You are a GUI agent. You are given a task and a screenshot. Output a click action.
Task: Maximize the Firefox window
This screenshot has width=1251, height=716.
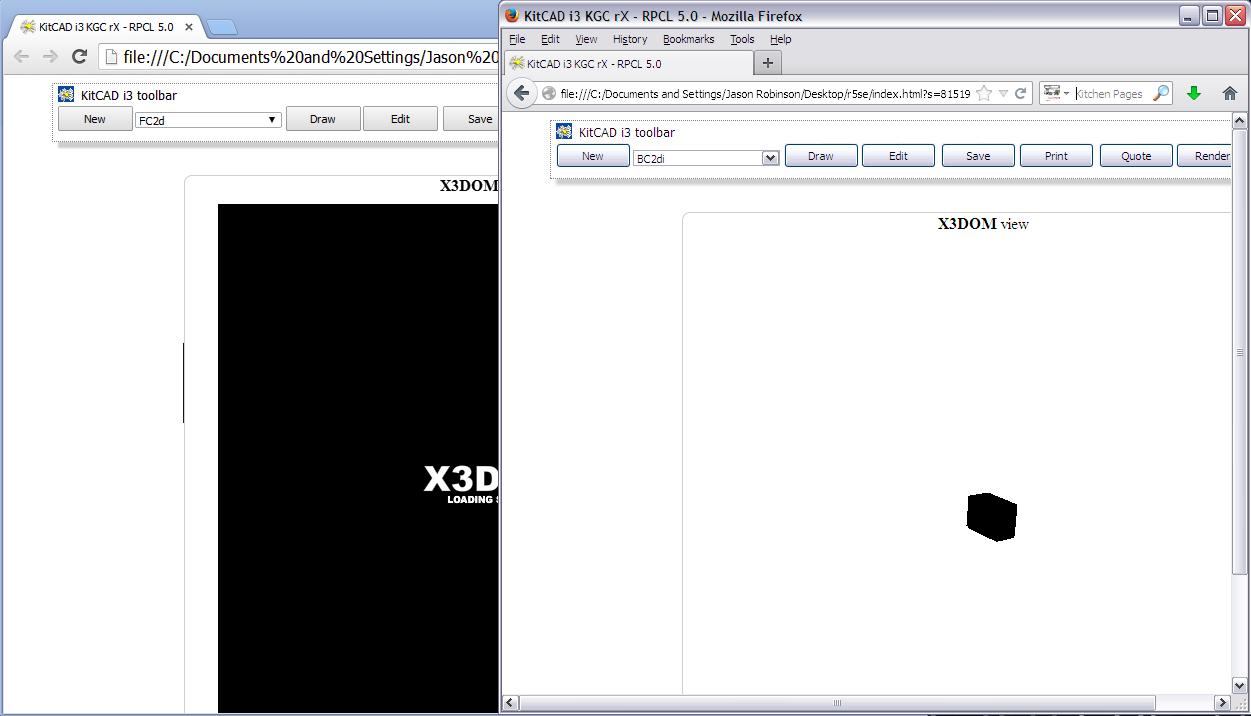coord(1211,15)
